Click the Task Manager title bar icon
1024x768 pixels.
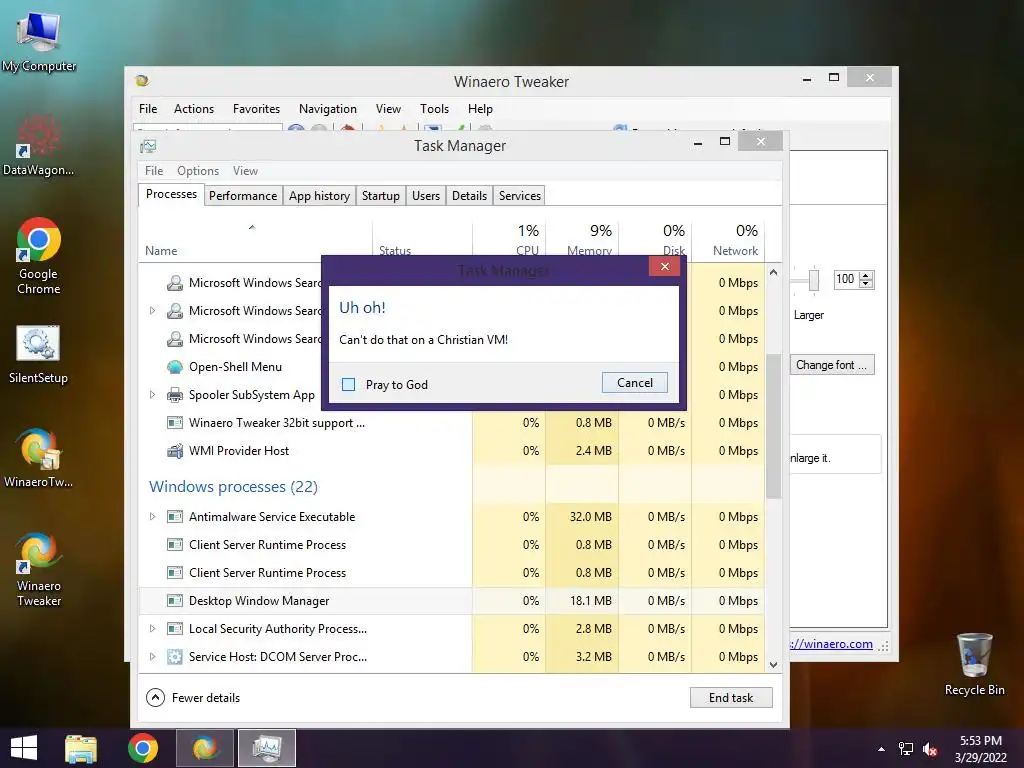pyautogui.click(x=148, y=146)
